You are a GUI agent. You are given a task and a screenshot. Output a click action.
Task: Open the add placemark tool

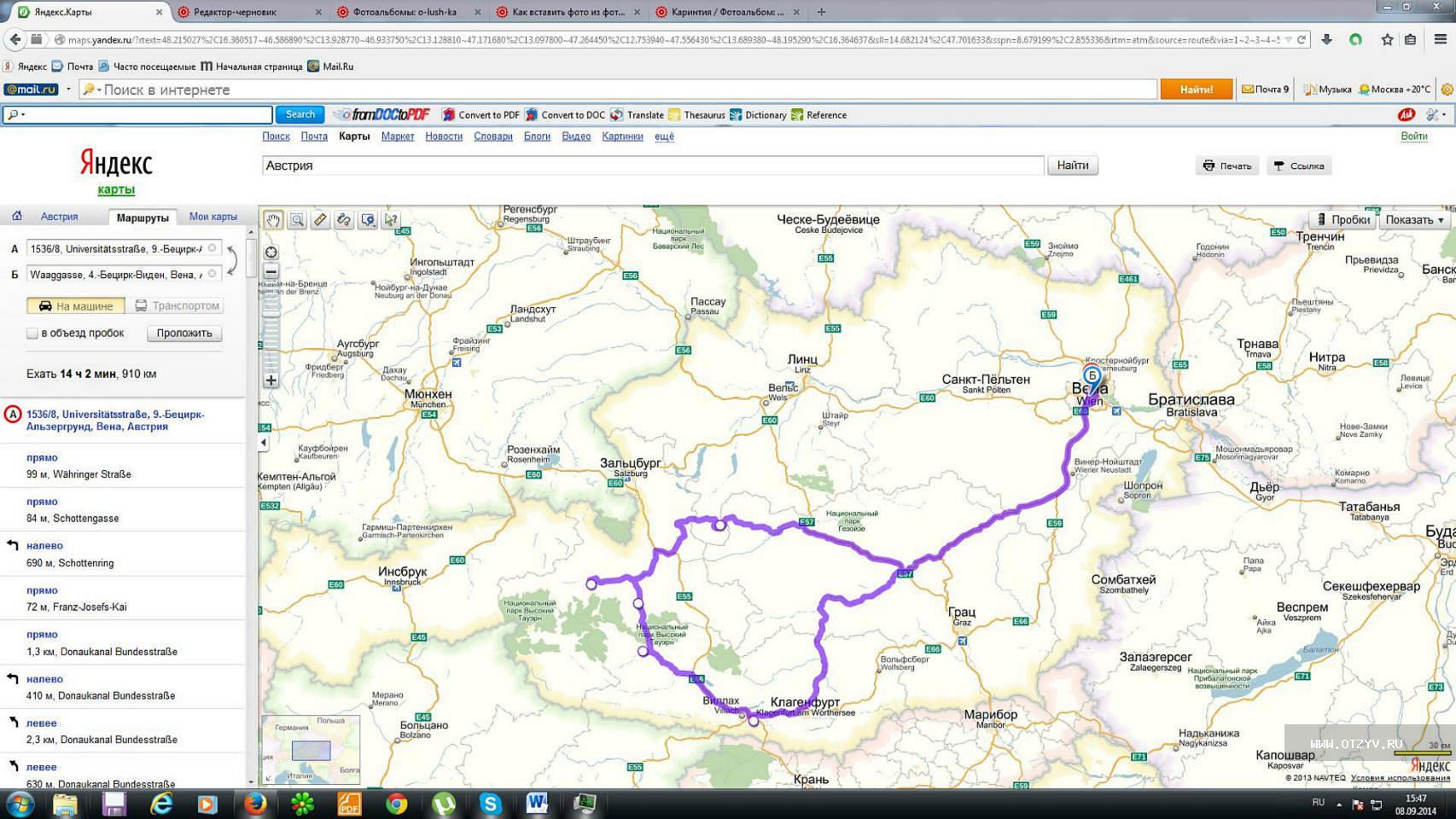coord(368,220)
